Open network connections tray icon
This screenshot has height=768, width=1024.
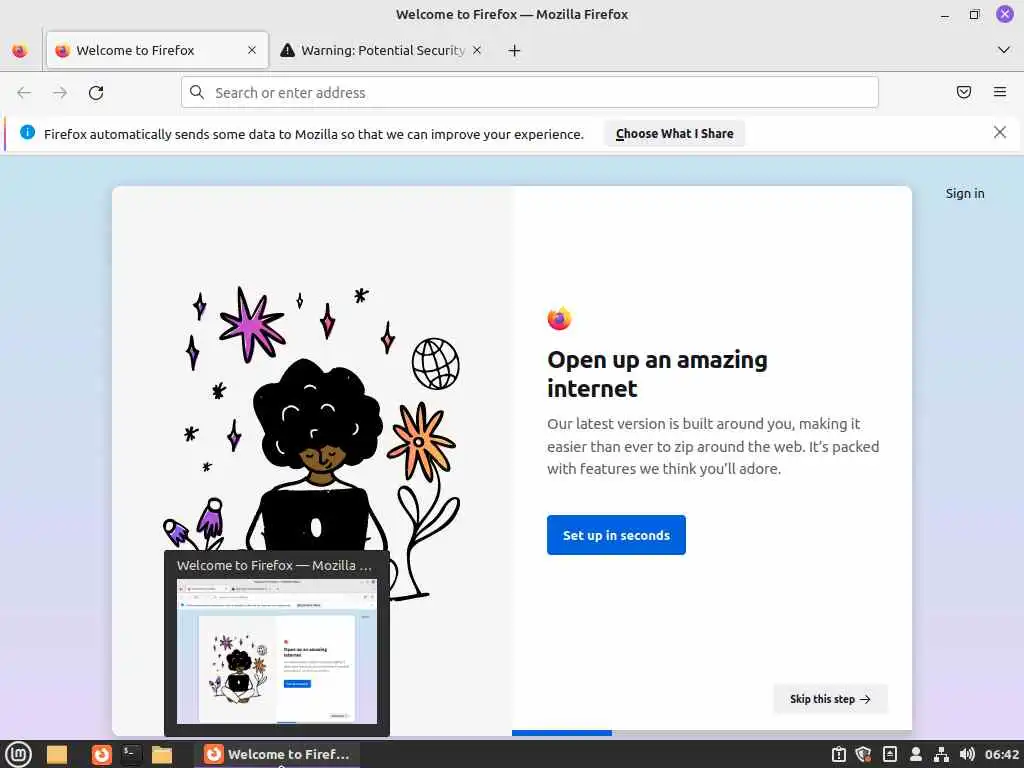click(941, 754)
